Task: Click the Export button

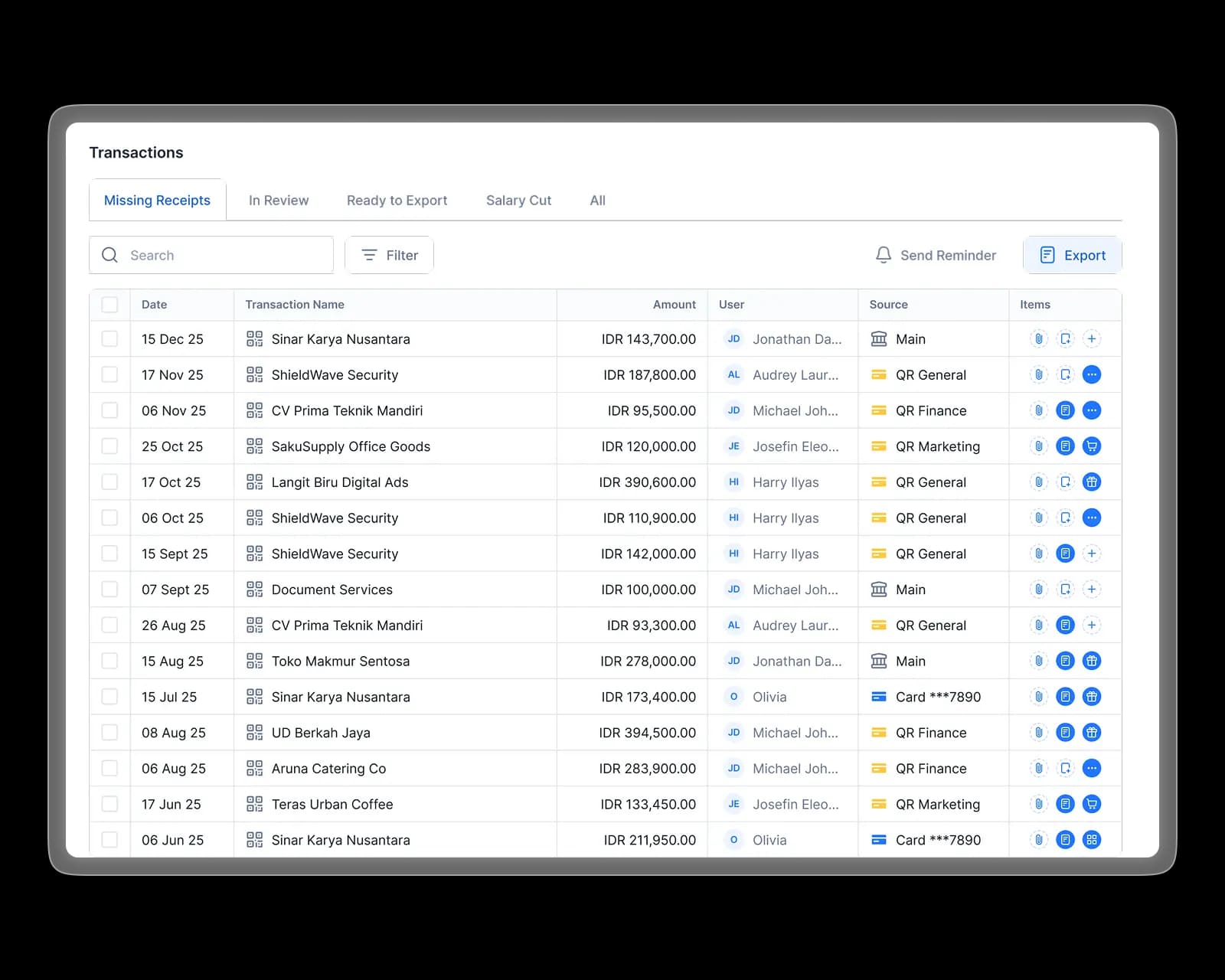Action: coord(1072,255)
